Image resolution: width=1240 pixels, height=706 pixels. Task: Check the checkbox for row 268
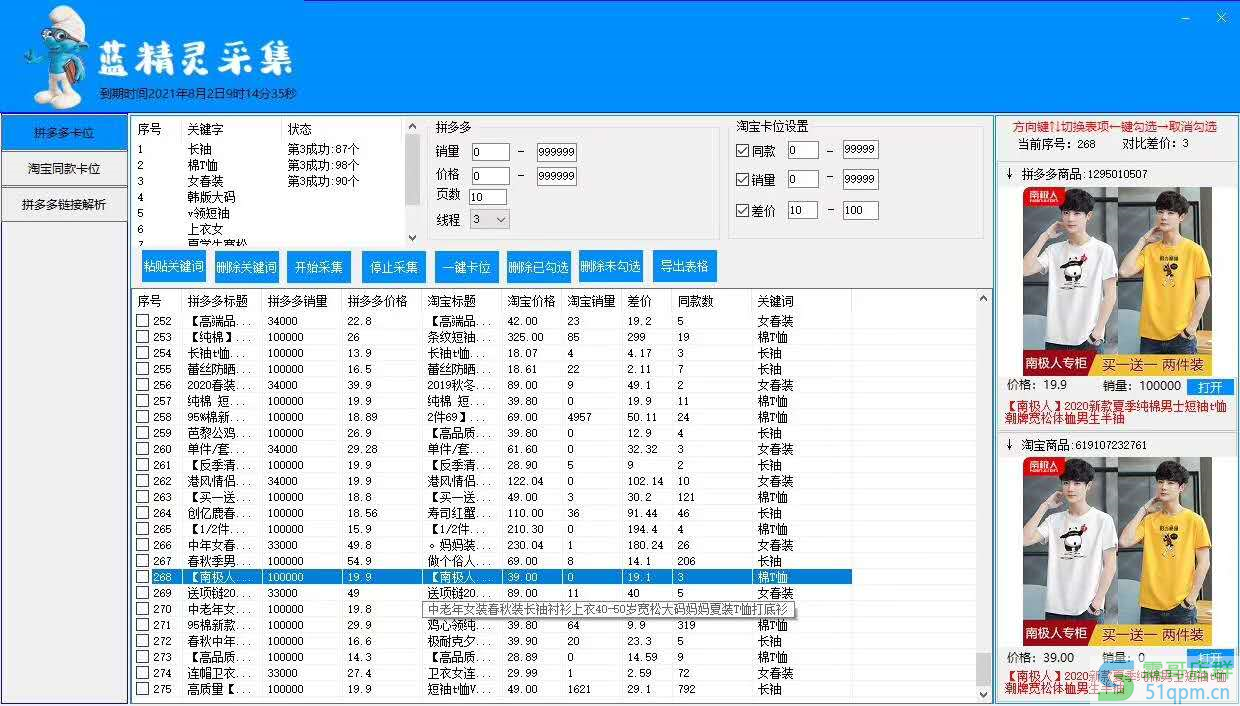coord(143,576)
